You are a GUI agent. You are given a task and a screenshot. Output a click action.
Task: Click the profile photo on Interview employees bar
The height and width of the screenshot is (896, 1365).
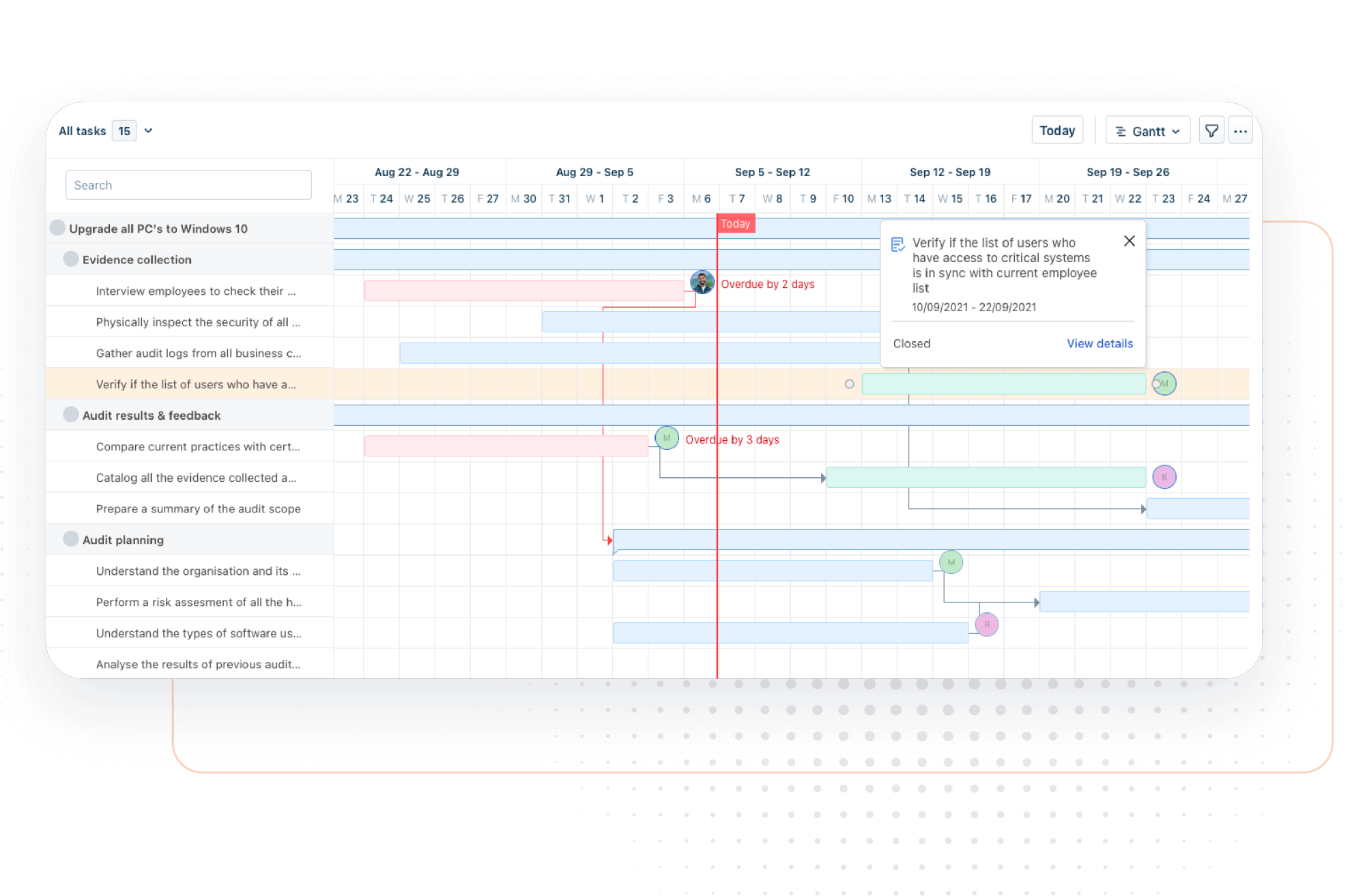pos(701,282)
